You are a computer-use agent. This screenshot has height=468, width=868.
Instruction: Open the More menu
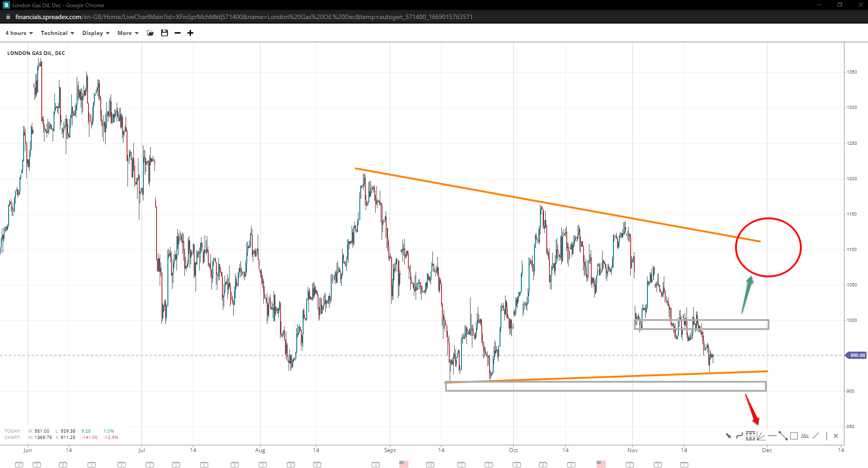coord(127,33)
